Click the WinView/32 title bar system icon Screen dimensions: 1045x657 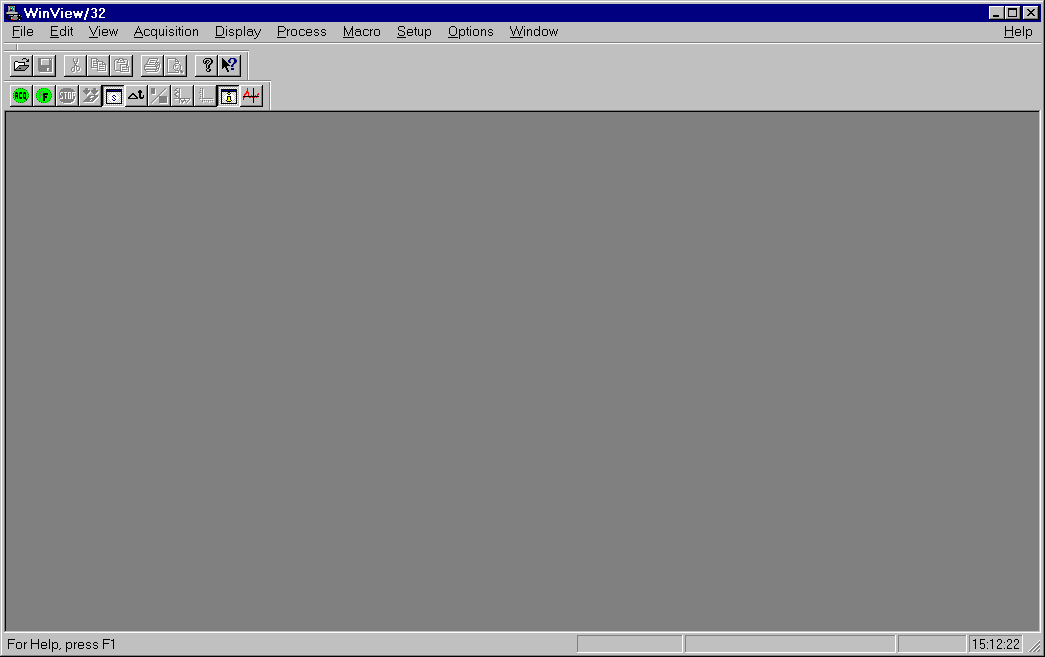(x=13, y=13)
